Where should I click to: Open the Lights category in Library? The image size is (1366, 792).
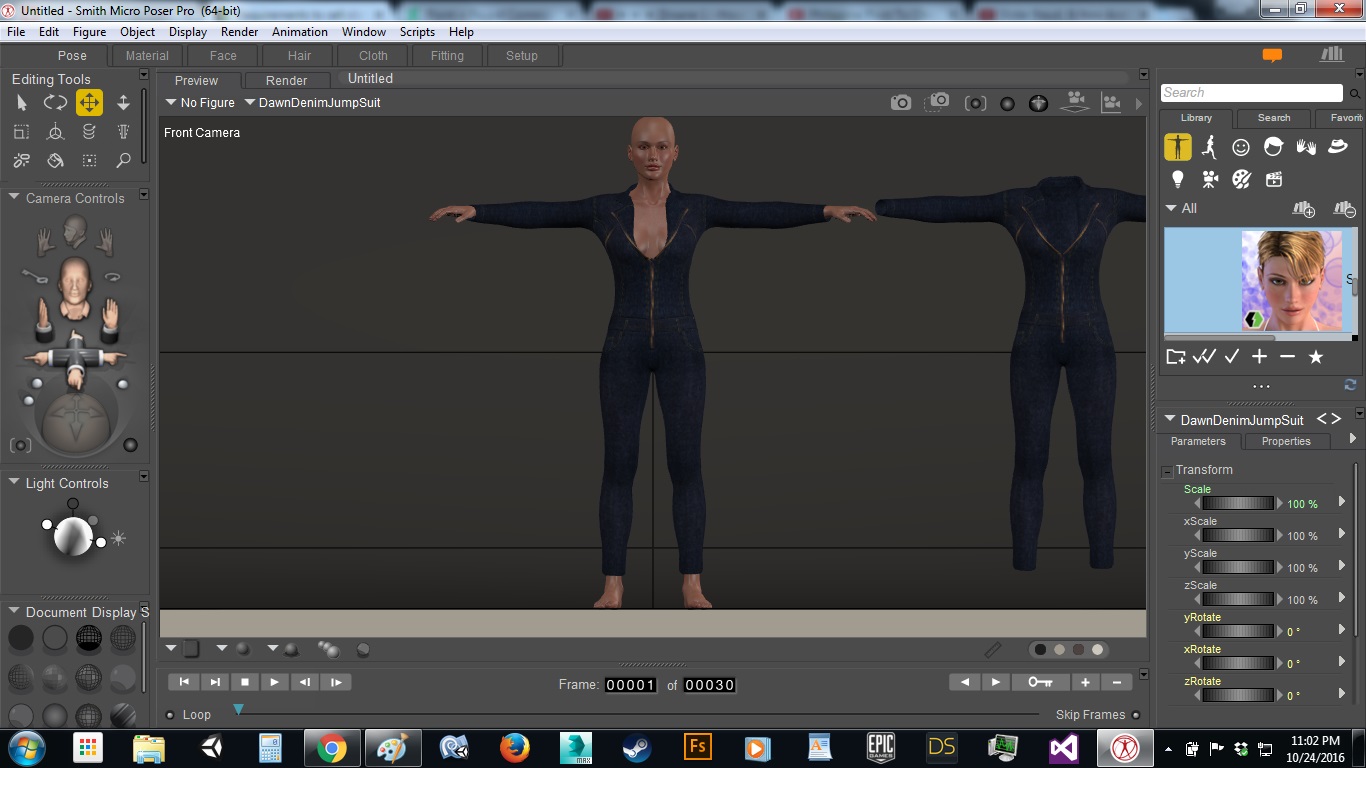1177,180
